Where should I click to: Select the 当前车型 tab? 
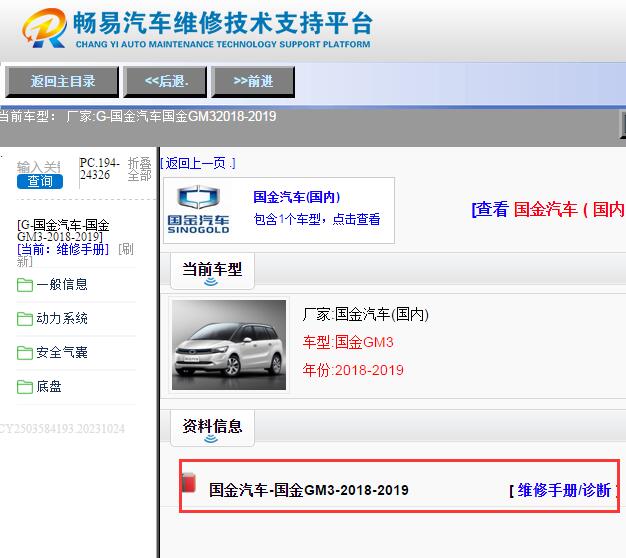pos(212,271)
